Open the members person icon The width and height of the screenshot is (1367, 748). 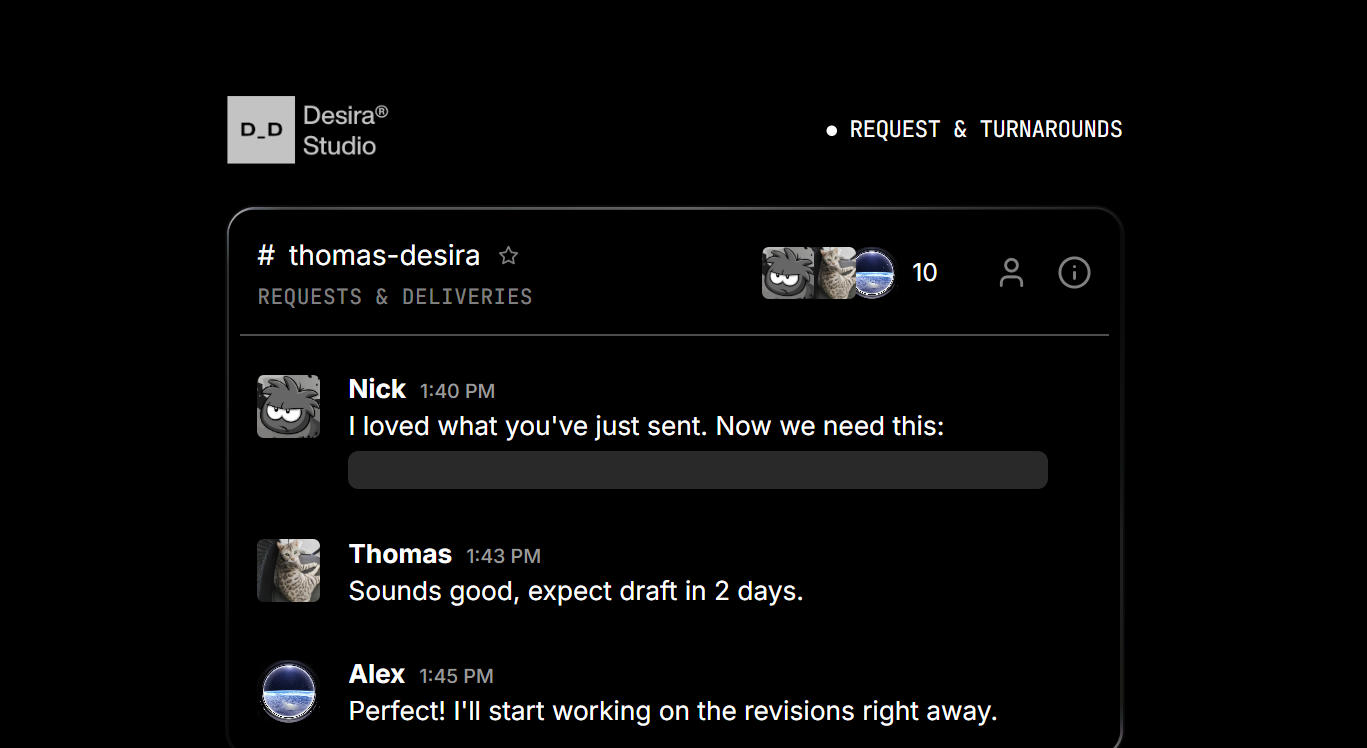1011,272
